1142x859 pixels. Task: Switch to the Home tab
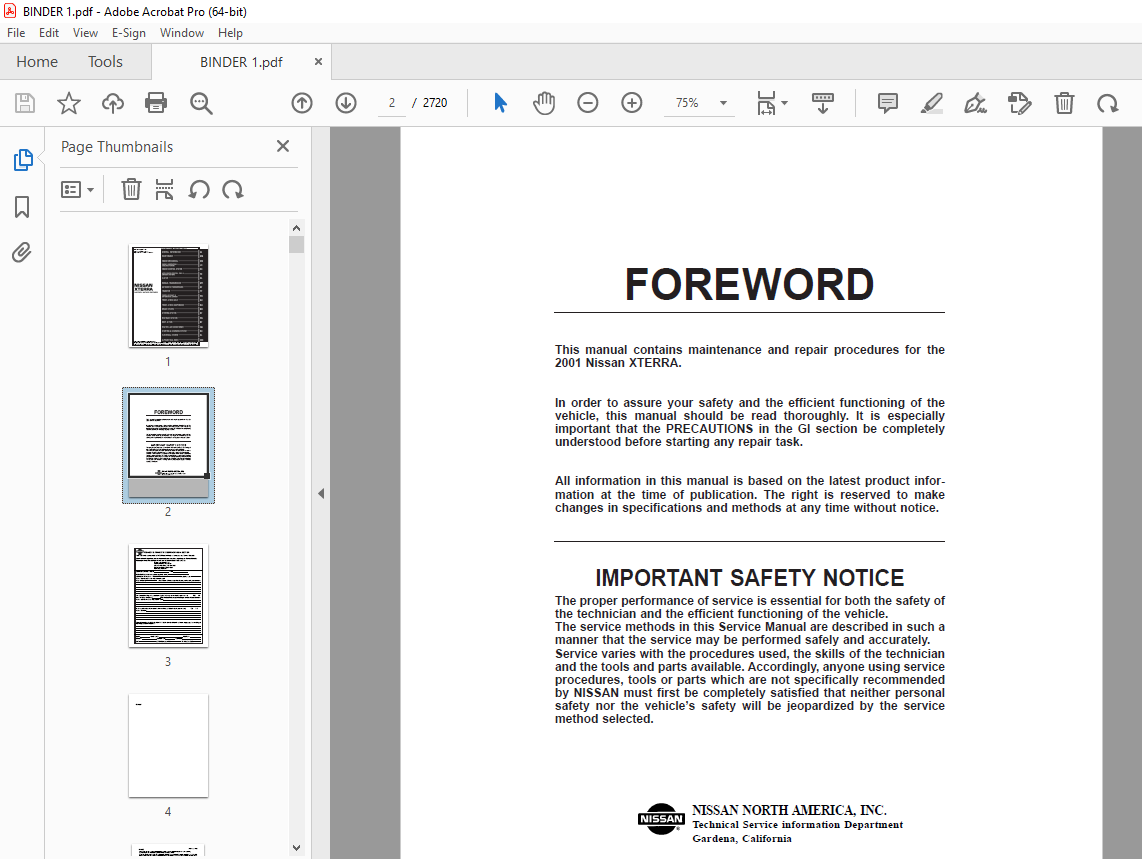(x=37, y=62)
